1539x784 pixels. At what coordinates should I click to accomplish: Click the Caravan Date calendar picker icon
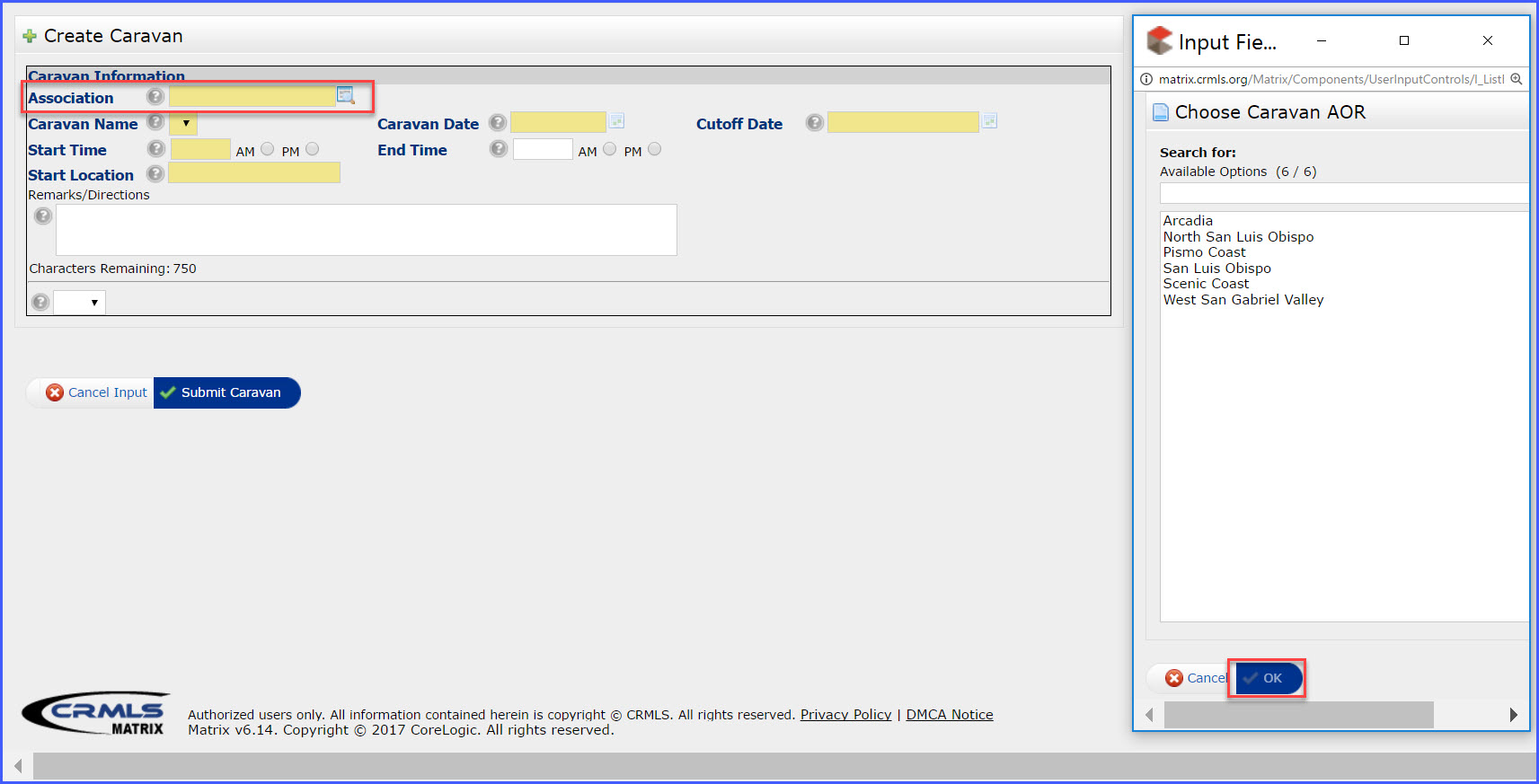click(616, 121)
